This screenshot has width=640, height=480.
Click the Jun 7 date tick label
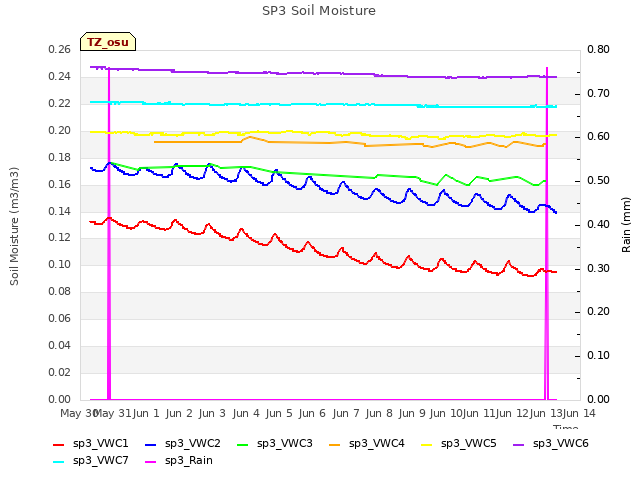point(346,413)
